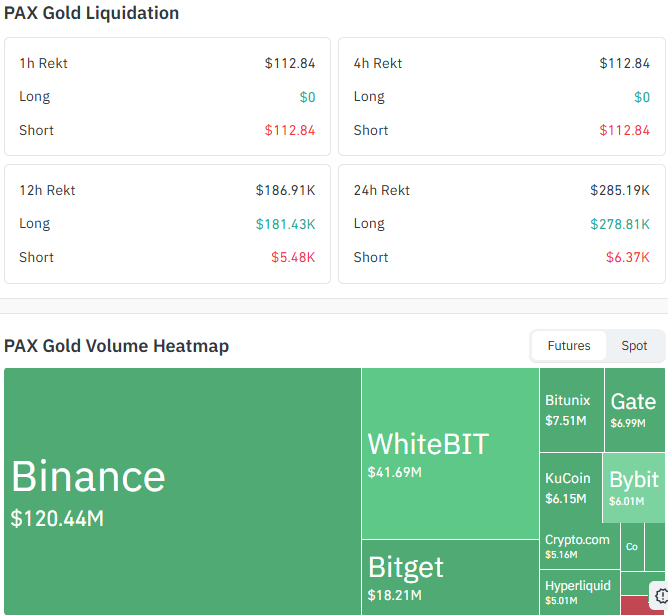Image resolution: width=668 pixels, height=615 pixels.
Task: Click the Hyperliquid $5.01M tile
Action: [580, 592]
